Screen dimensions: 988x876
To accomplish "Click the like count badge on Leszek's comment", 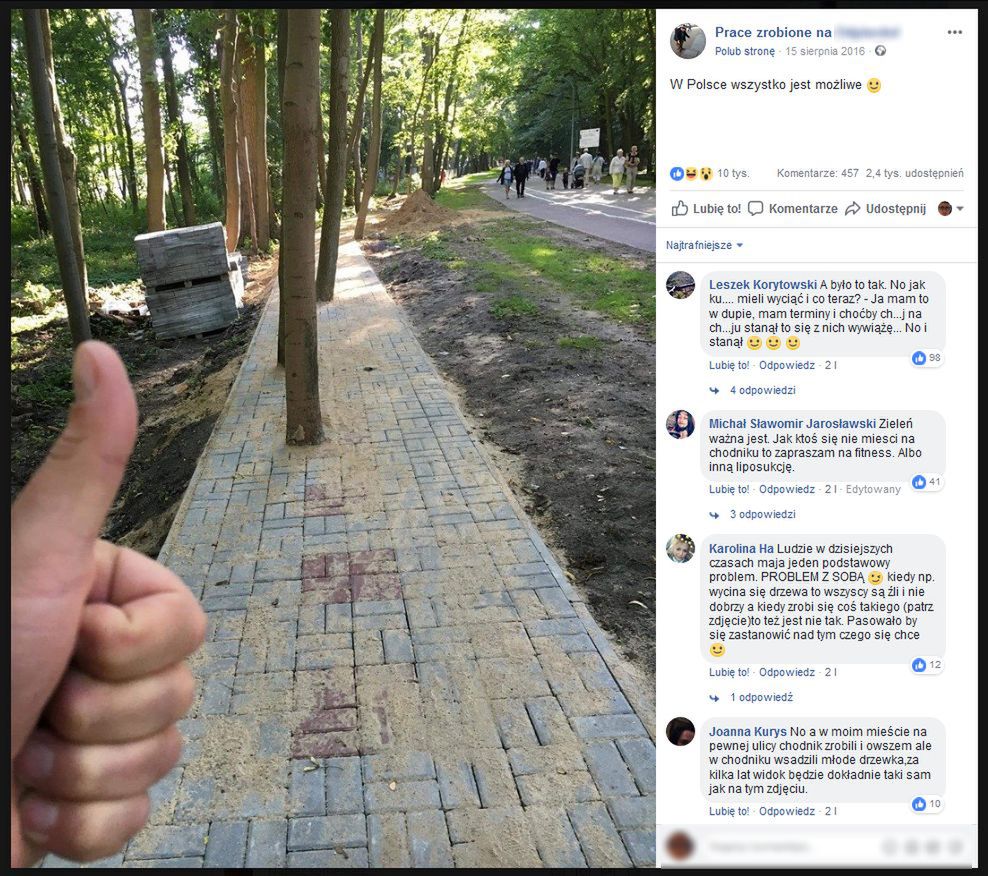I will click(927, 358).
